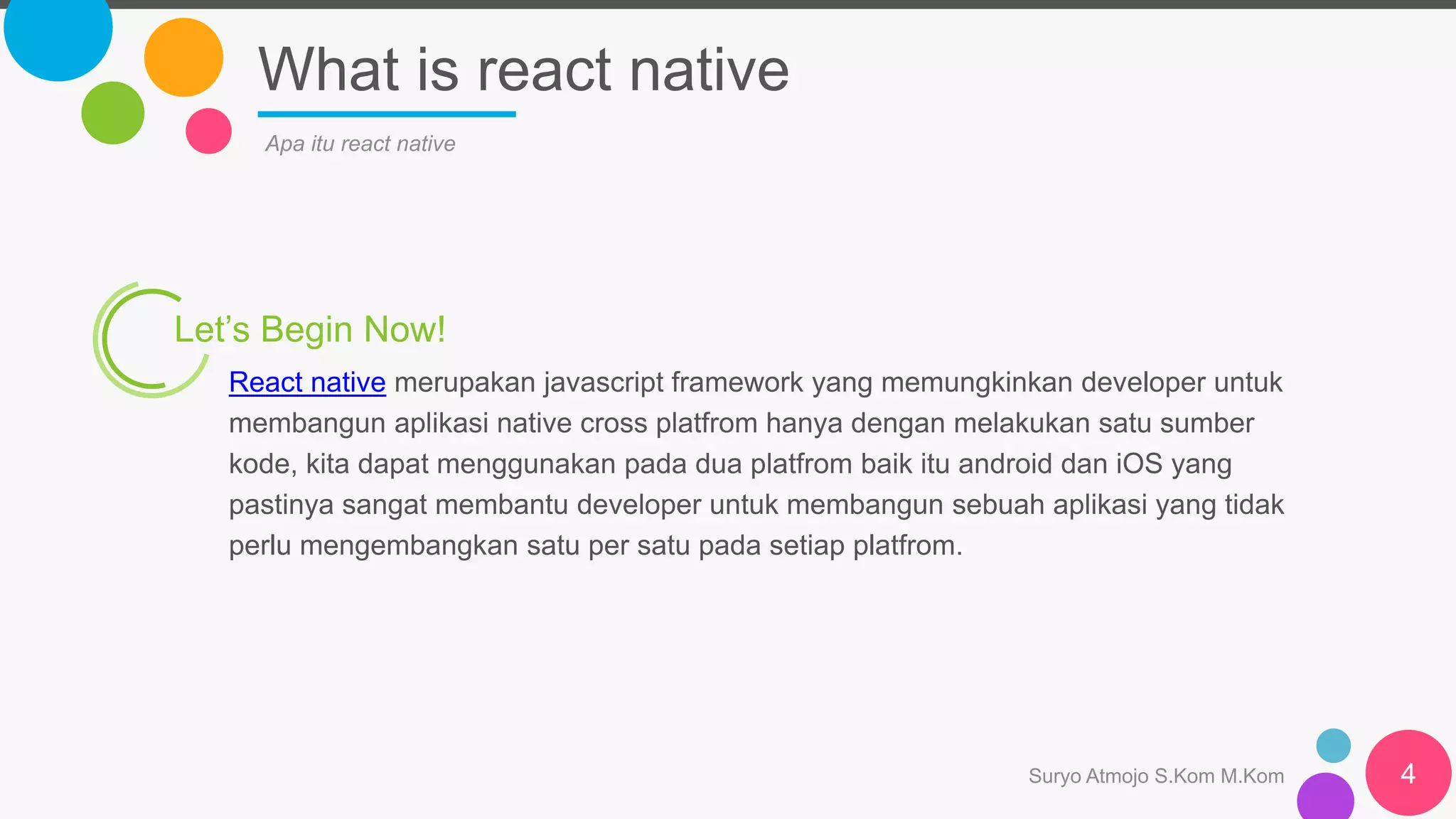Click the Let's Begin Now! heading
The height and width of the screenshot is (819, 1456).
[310, 329]
